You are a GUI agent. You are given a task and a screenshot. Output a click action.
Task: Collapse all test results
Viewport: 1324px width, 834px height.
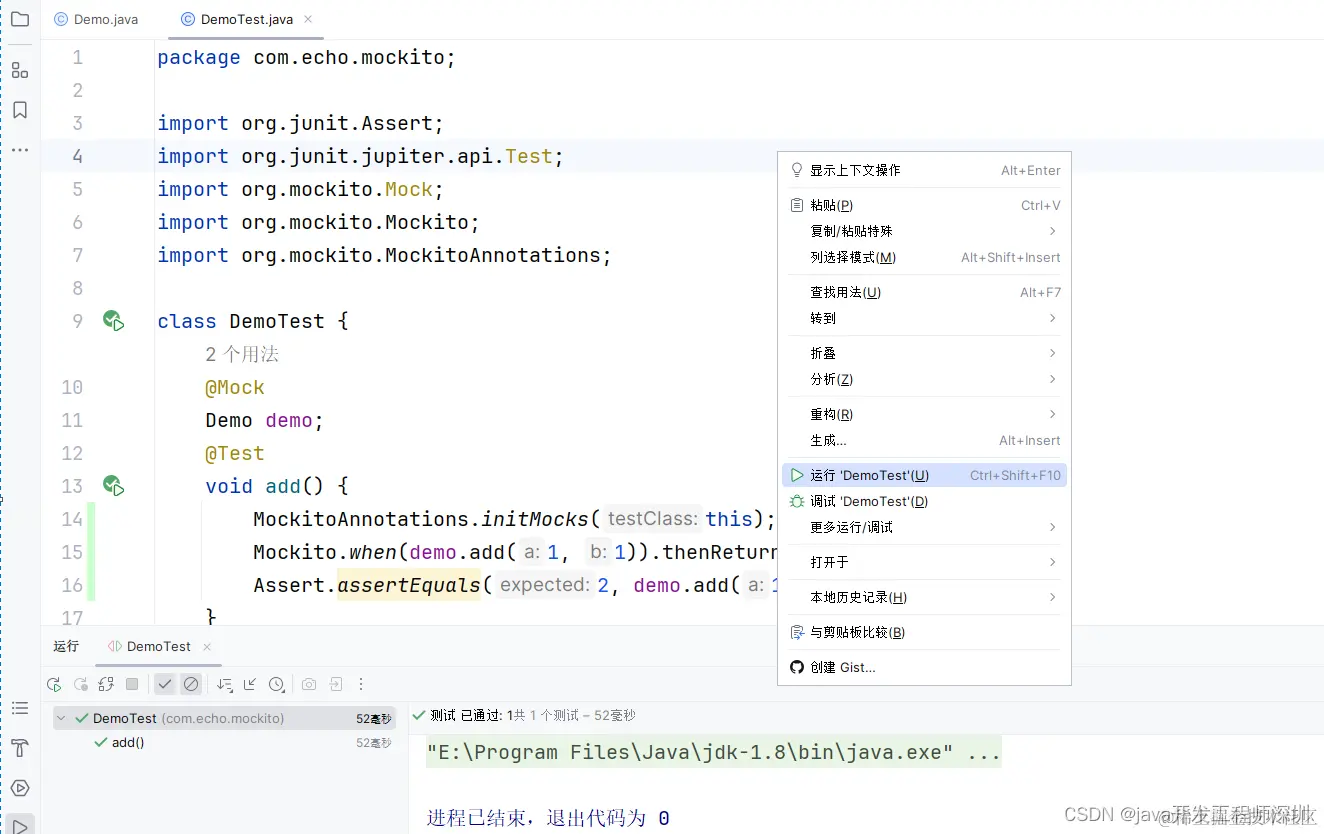[250, 685]
